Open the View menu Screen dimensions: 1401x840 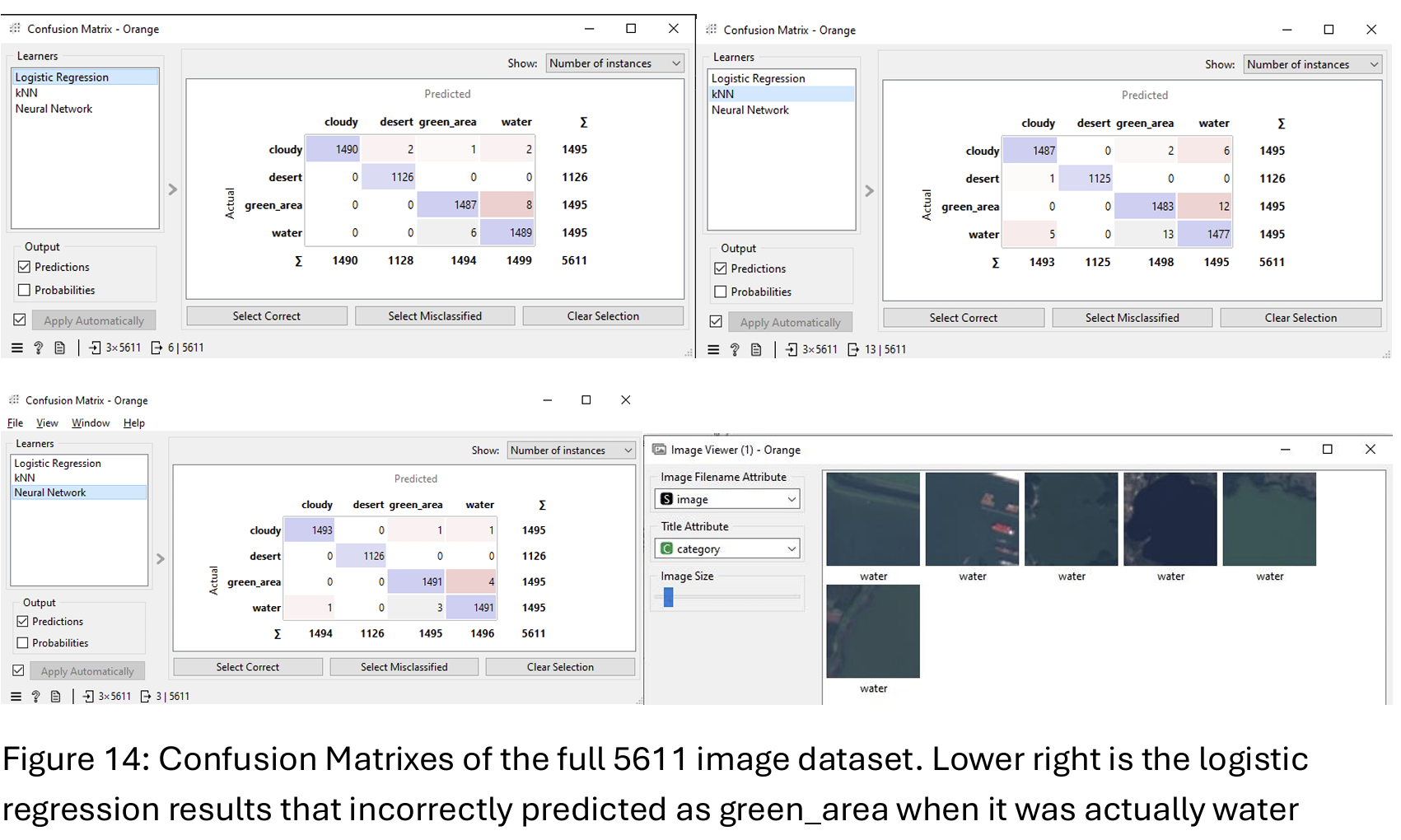pyautogui.click(x=47, y=422)
